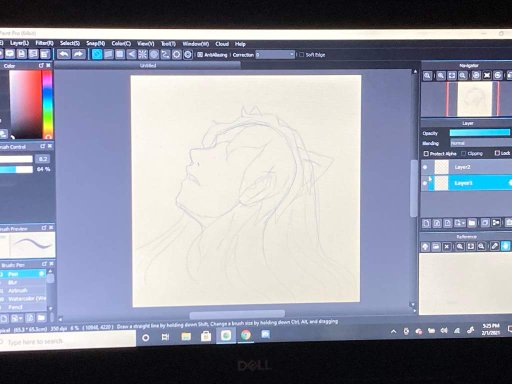Click new layer icon in Layer panel
Viewport: 512px width, 384px height.
tap(426, 223)
